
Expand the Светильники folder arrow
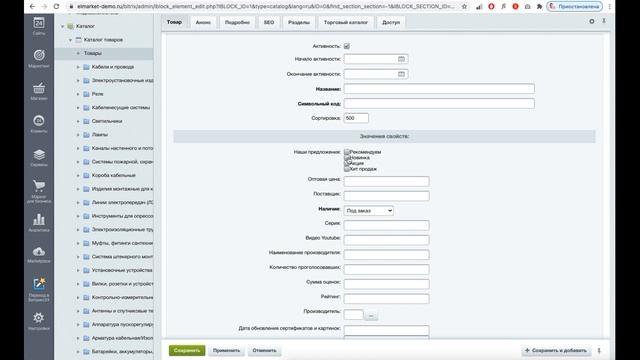(78, 121)
